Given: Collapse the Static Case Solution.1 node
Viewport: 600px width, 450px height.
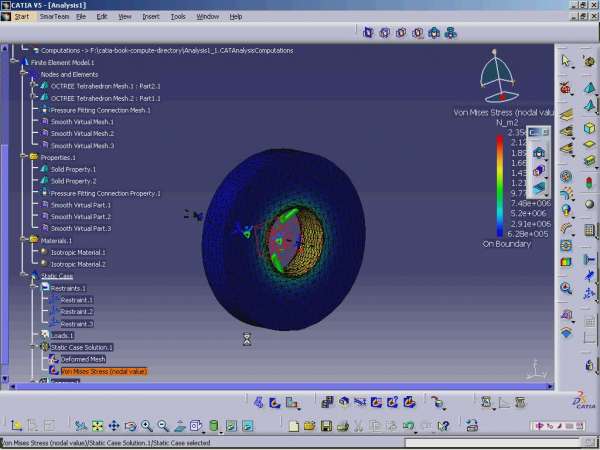Looking at the screenshot, I should click(34, 346).
